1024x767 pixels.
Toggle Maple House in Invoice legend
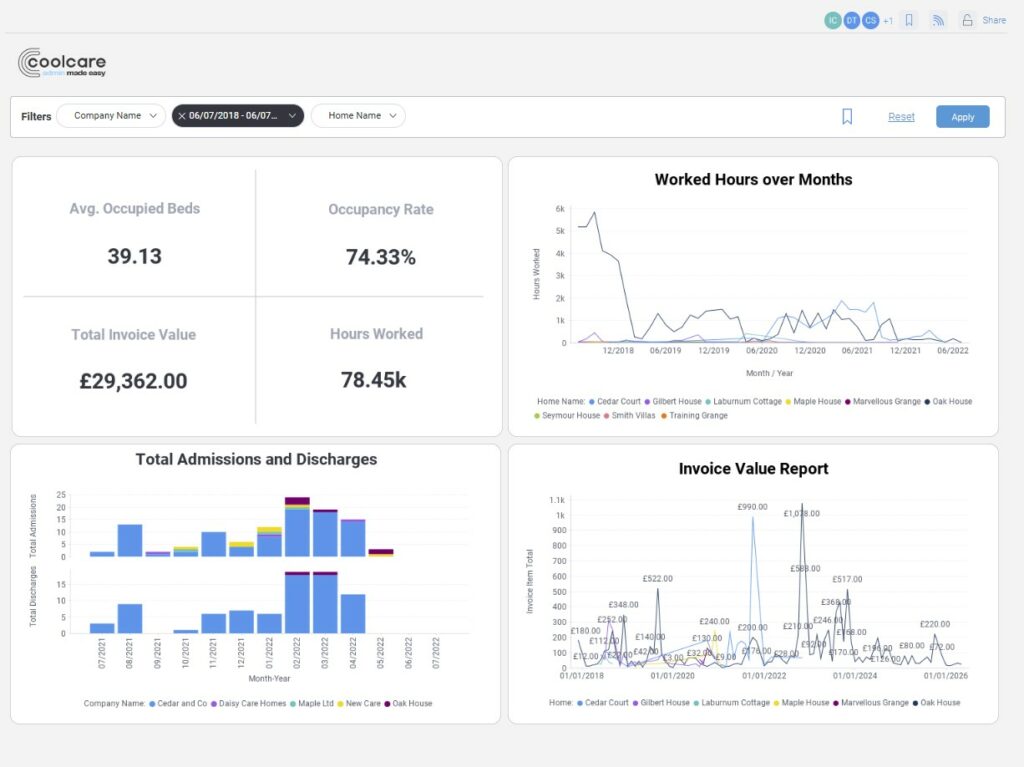801,703
